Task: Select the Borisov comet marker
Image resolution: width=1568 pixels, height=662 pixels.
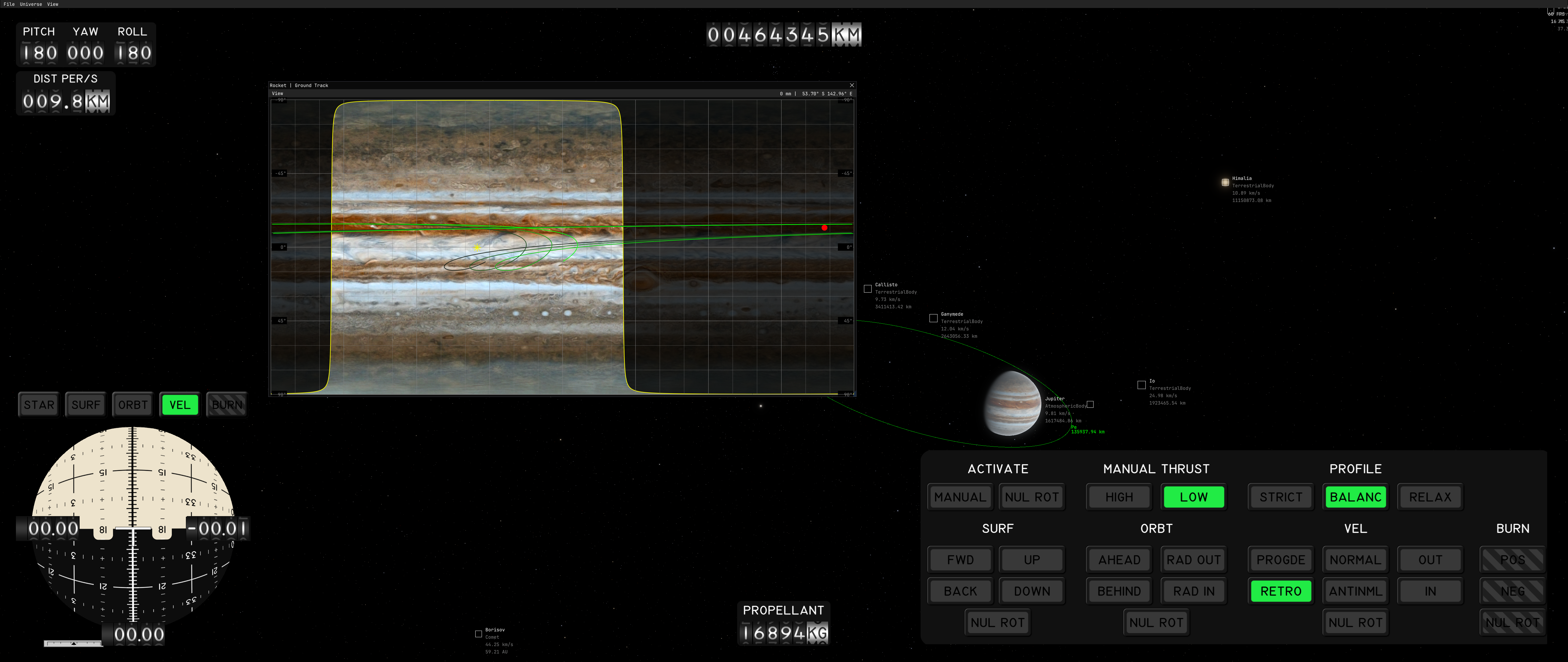Action: coord(478,634)
